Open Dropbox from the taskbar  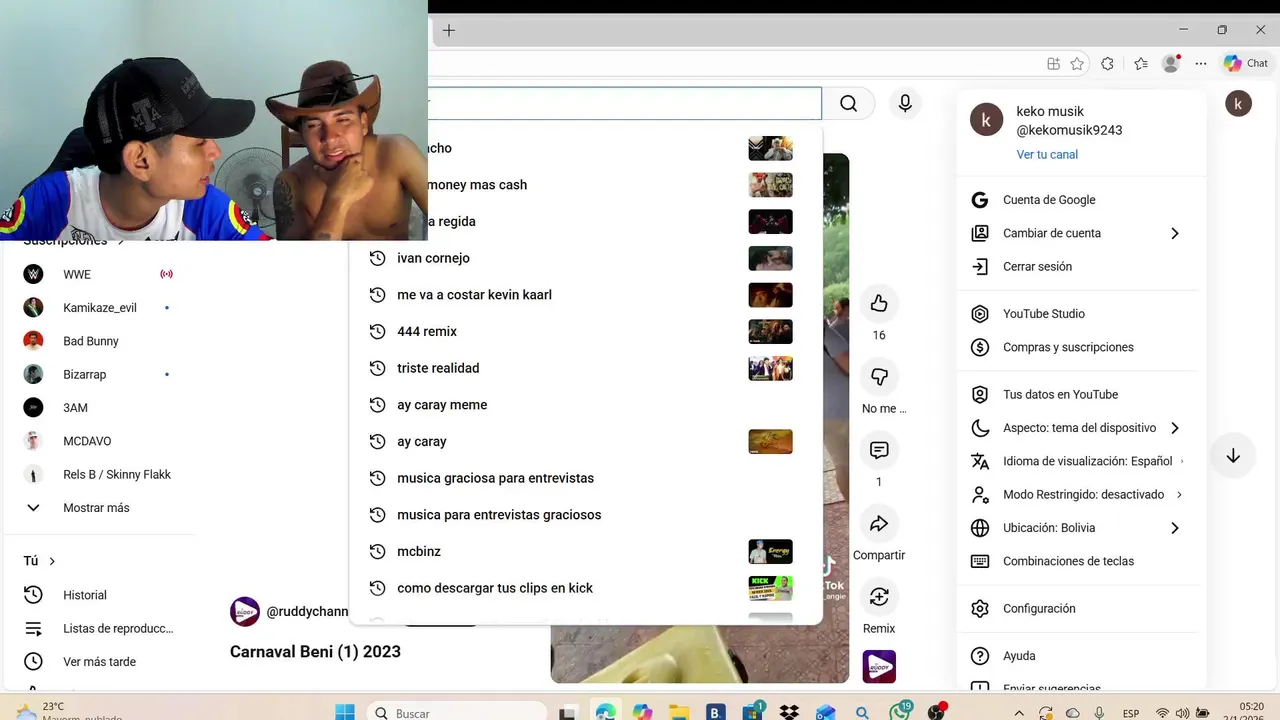(789, 712)
